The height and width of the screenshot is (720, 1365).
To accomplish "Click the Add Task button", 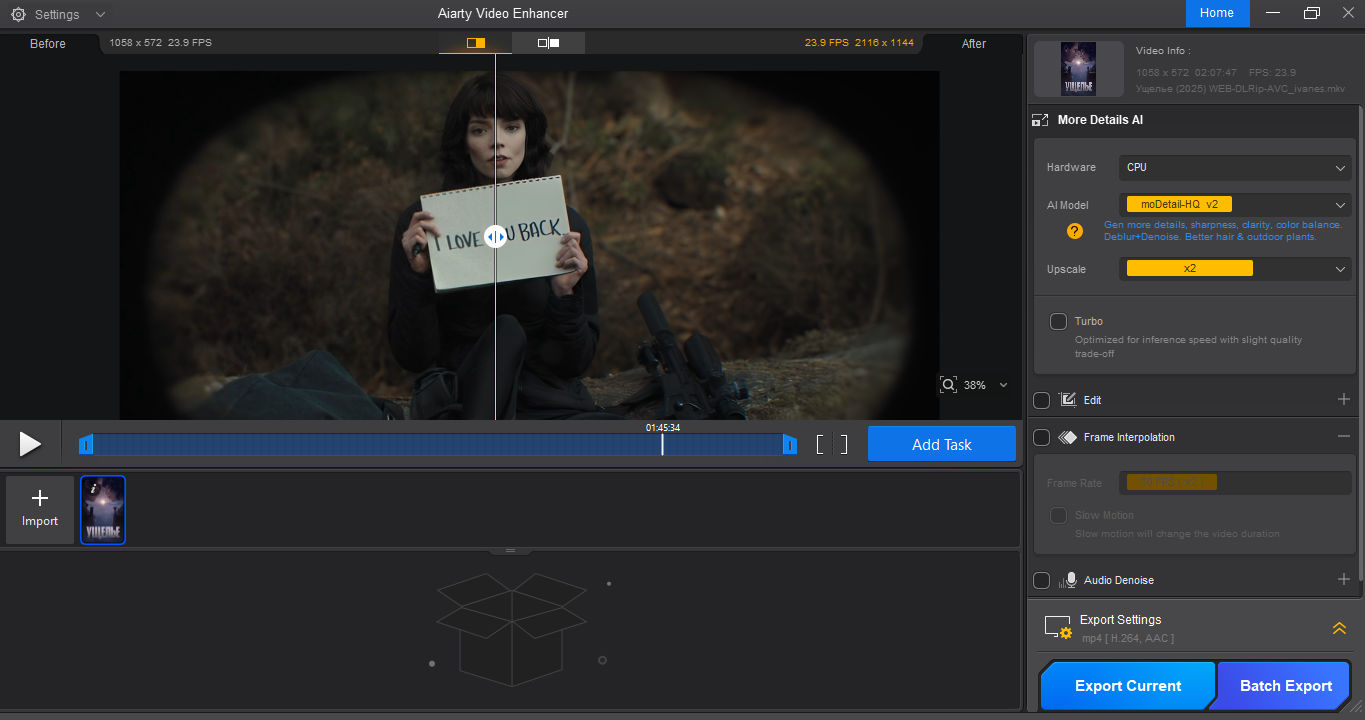I will point(941,443).
